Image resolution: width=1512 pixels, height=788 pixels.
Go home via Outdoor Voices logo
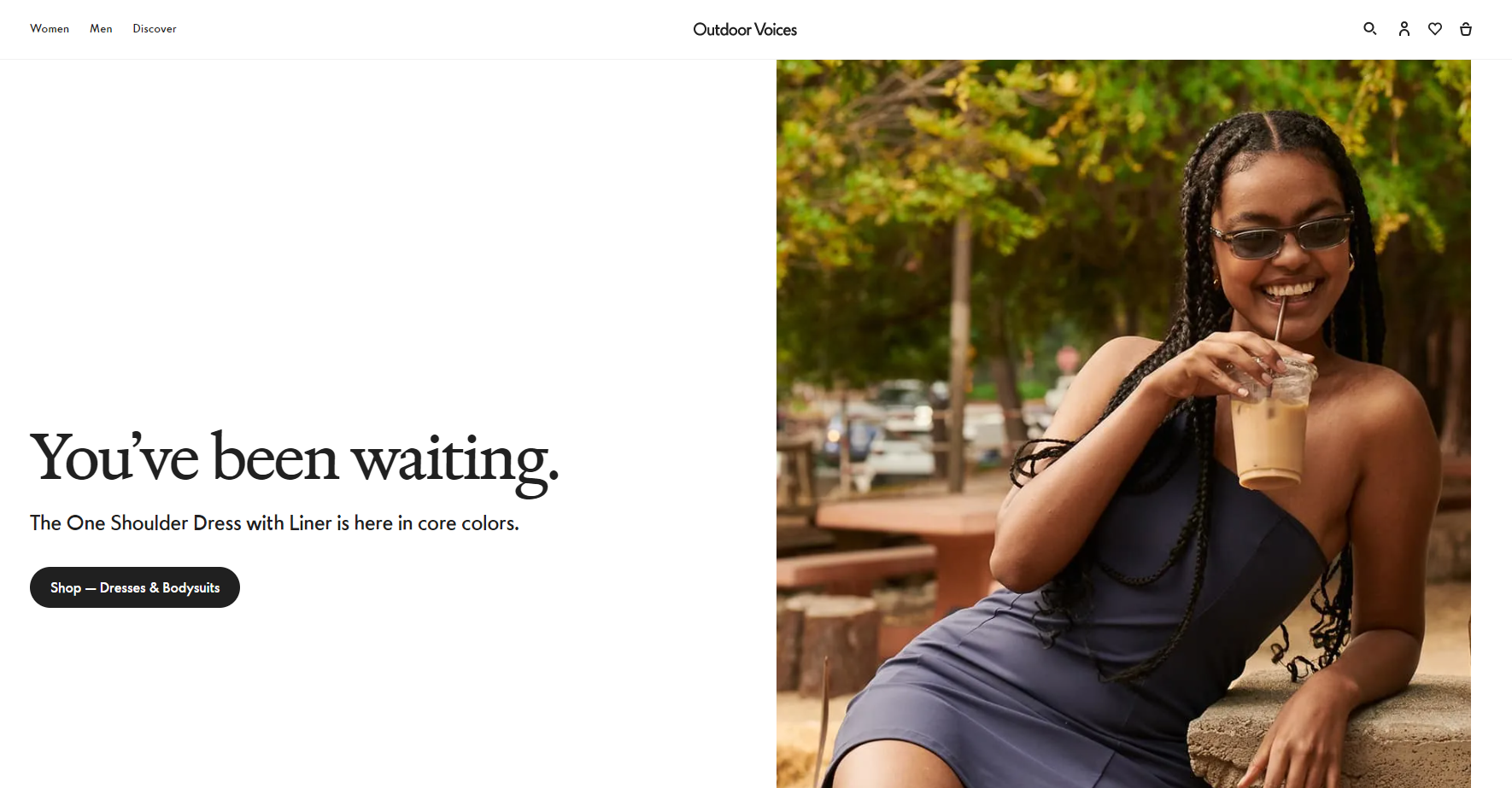point(745,30)
